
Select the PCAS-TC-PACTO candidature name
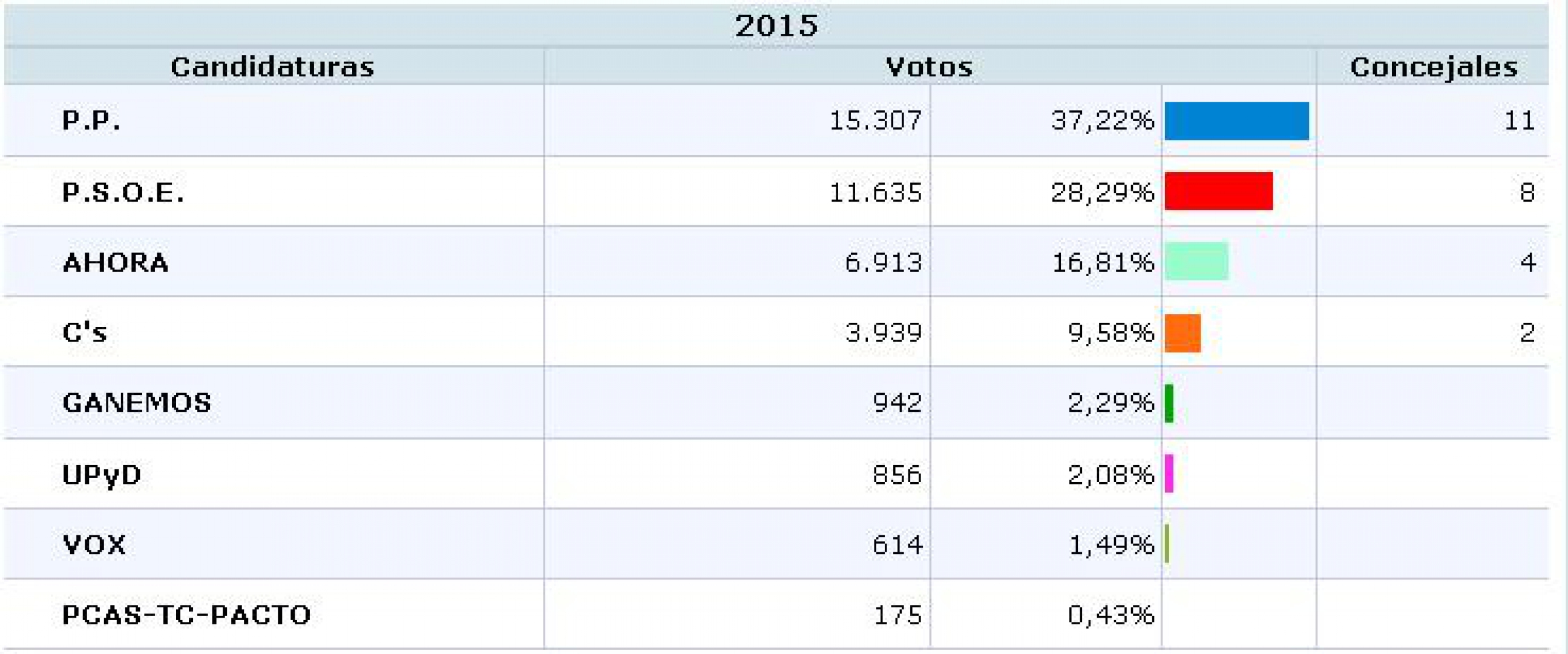[186, 615]
